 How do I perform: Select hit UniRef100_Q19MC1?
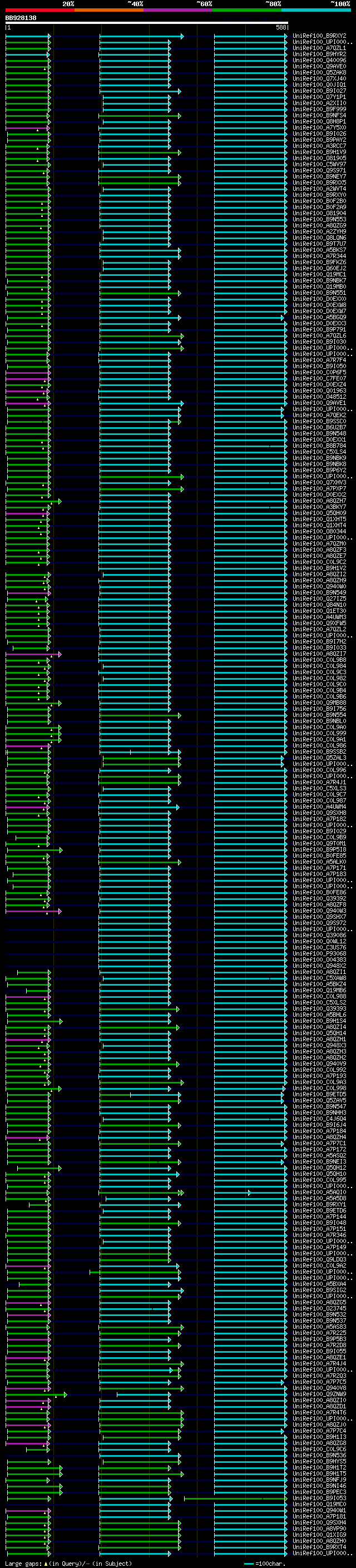click(319, 275)
